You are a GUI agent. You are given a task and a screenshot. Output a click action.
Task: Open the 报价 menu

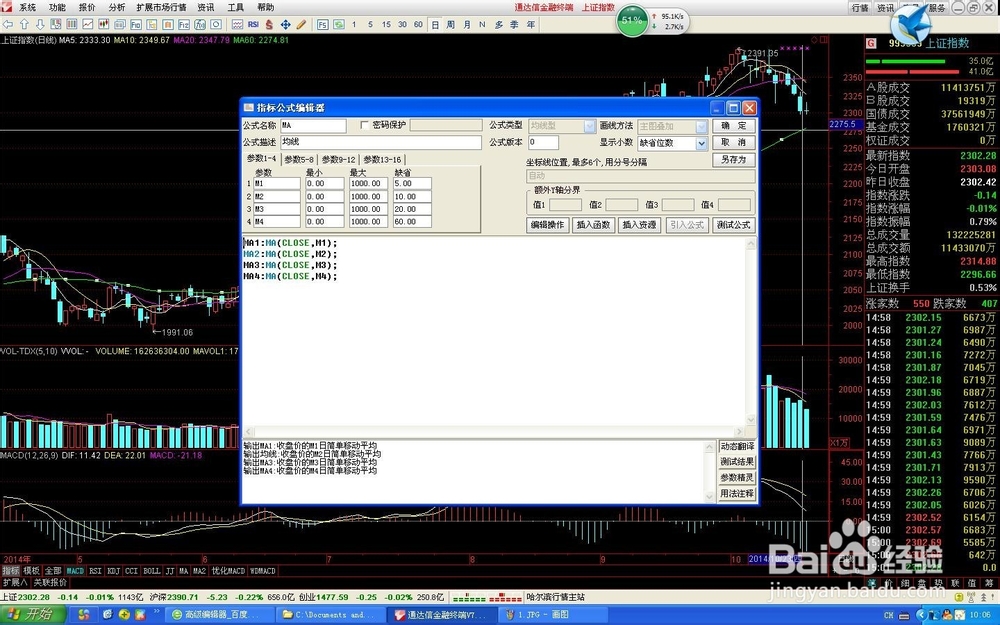(x=87, y=8)
